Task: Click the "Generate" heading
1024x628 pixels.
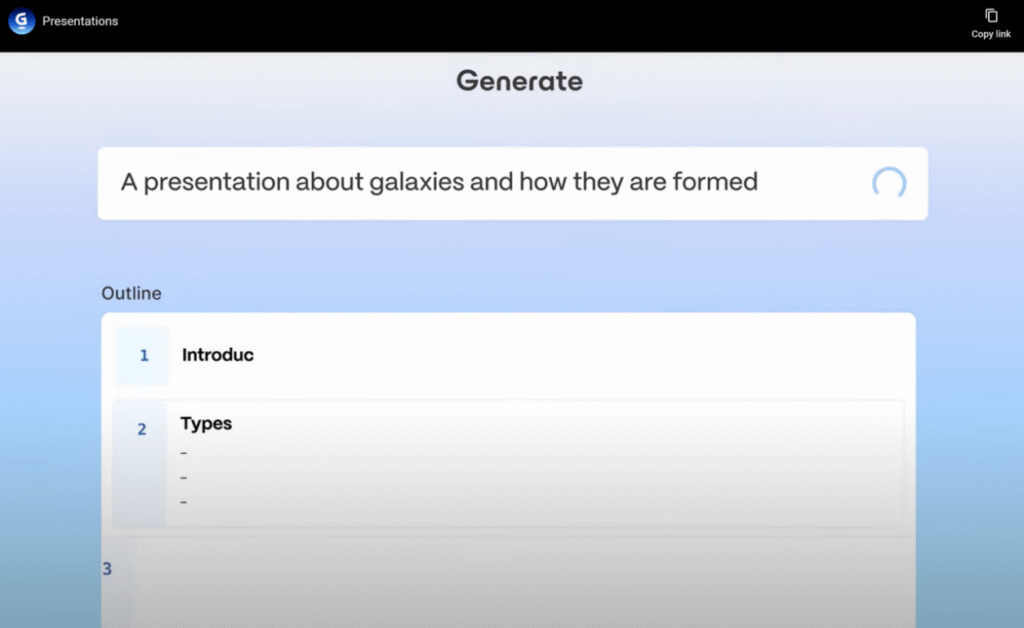Action: pos(519,81)
